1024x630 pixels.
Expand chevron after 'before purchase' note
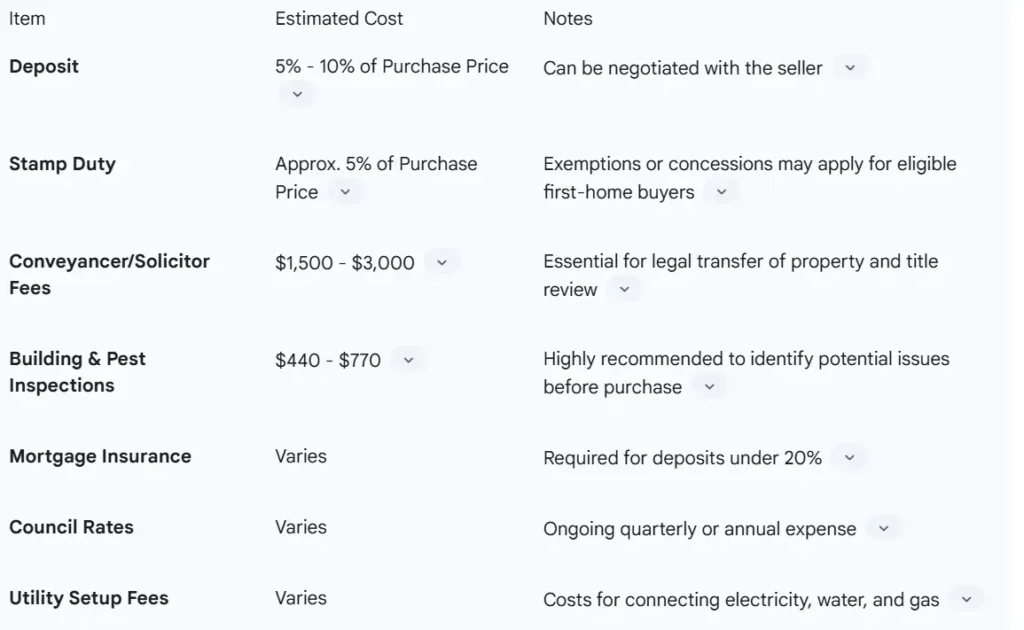pos(709,387)
